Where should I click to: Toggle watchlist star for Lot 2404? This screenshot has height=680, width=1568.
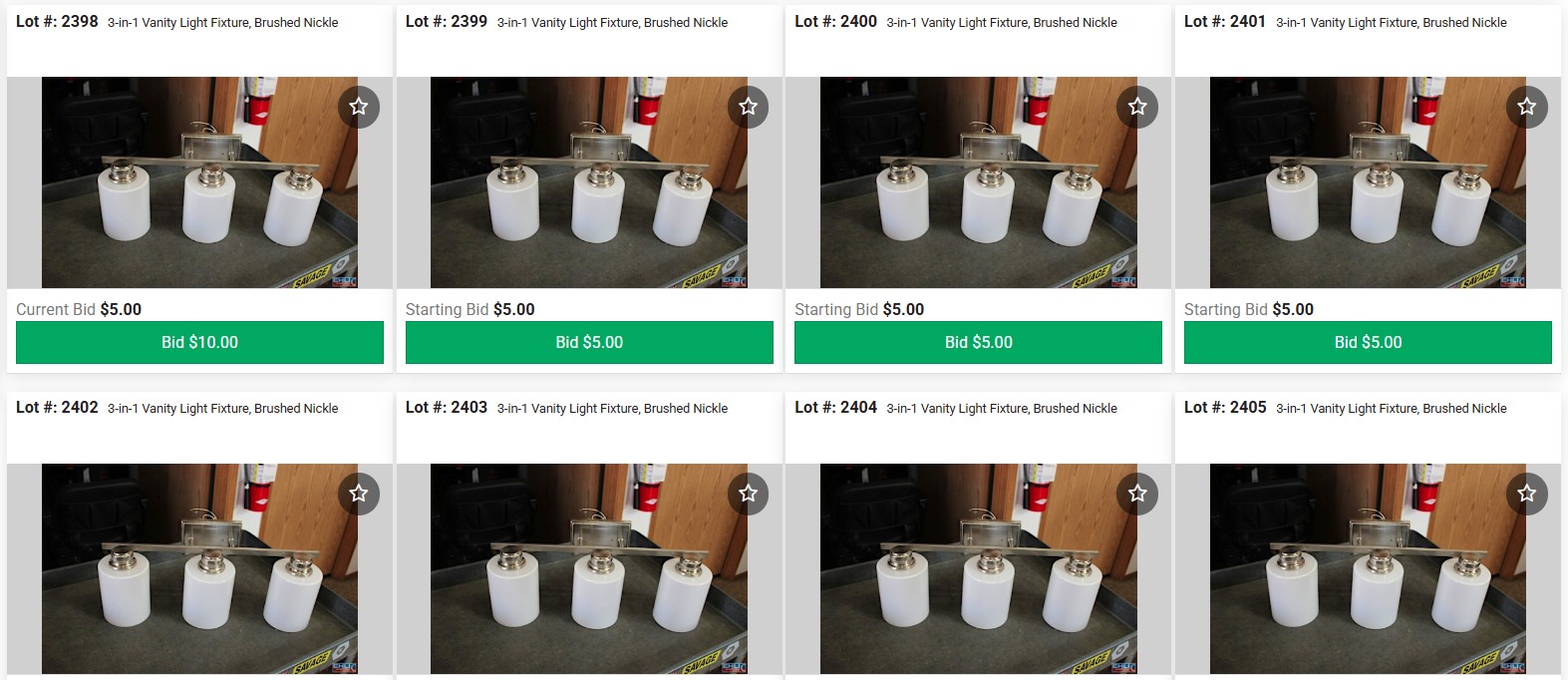click(x=1137, y=494)
